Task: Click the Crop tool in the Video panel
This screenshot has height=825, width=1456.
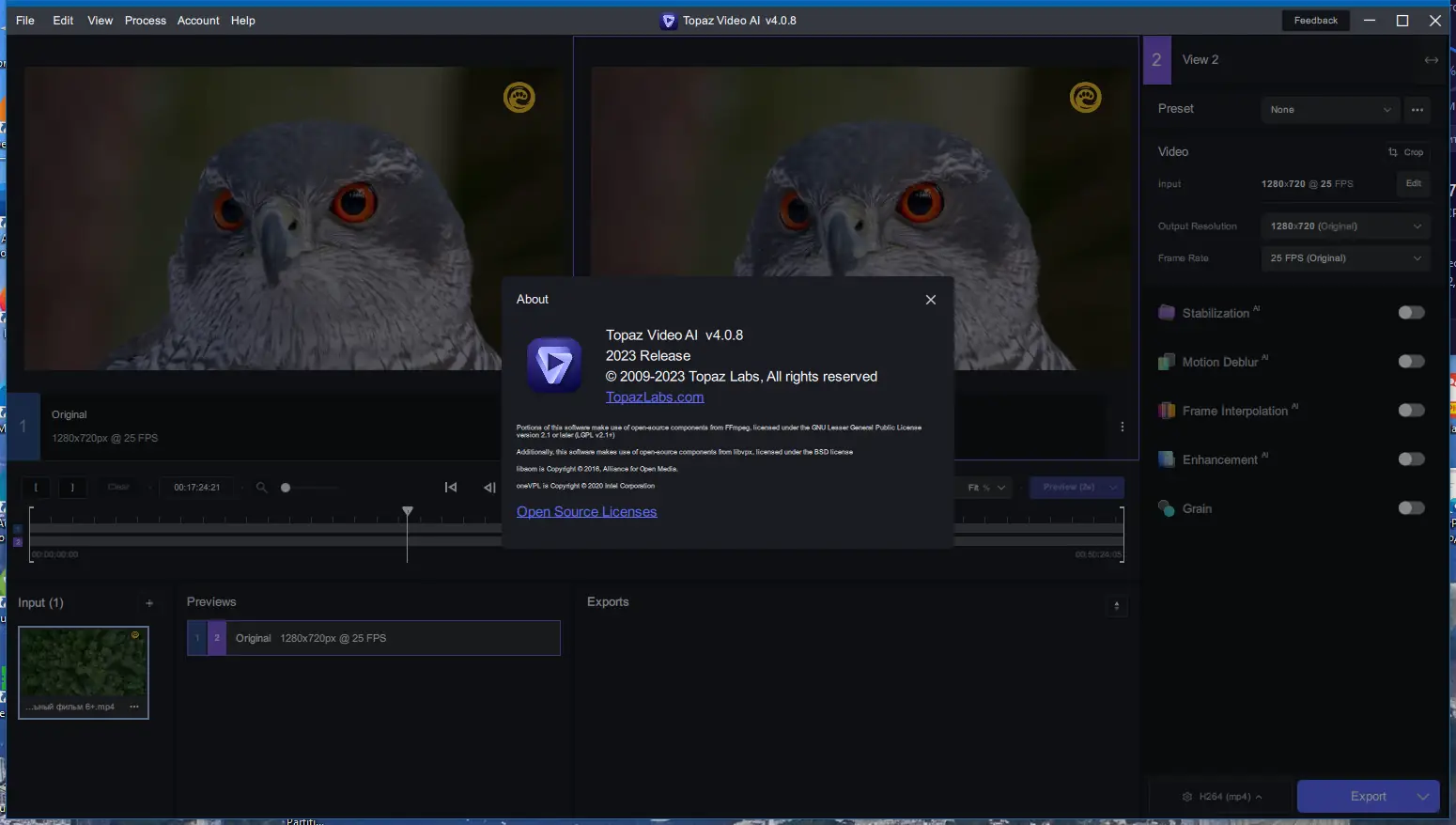Action: [x=1406, y=152]
